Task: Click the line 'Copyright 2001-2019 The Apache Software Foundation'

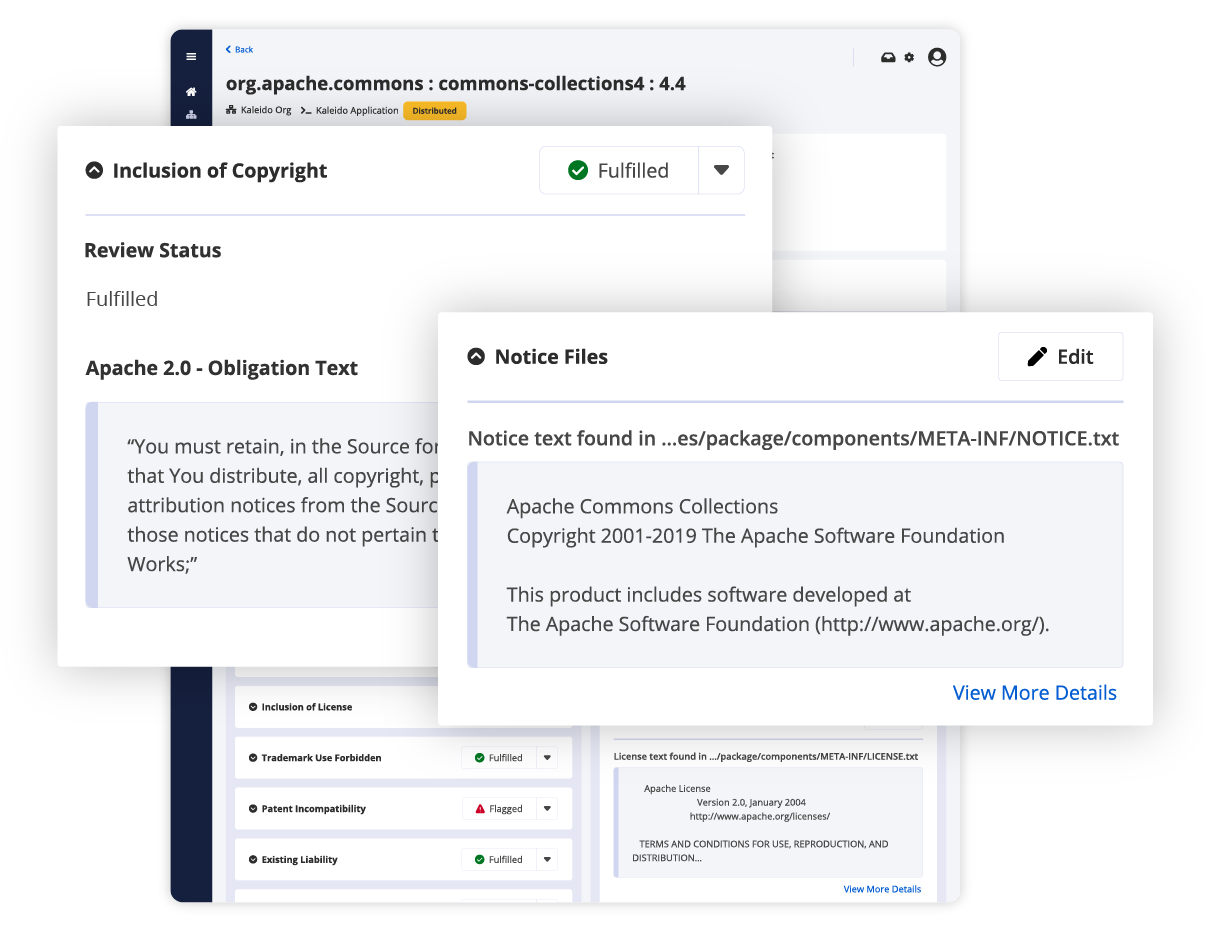Action: (x=755, y=536)
